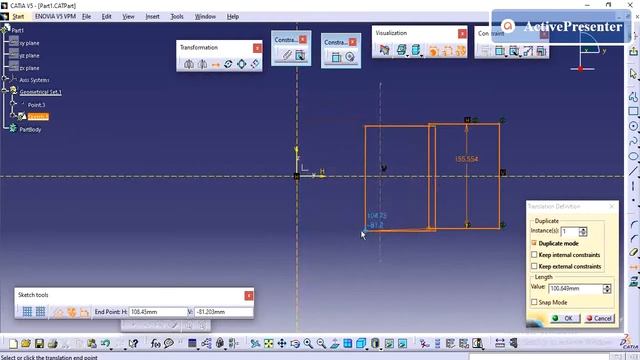Click the Open folder icon
Viewport: 640px width, 360px height.
tap(26, 344)
